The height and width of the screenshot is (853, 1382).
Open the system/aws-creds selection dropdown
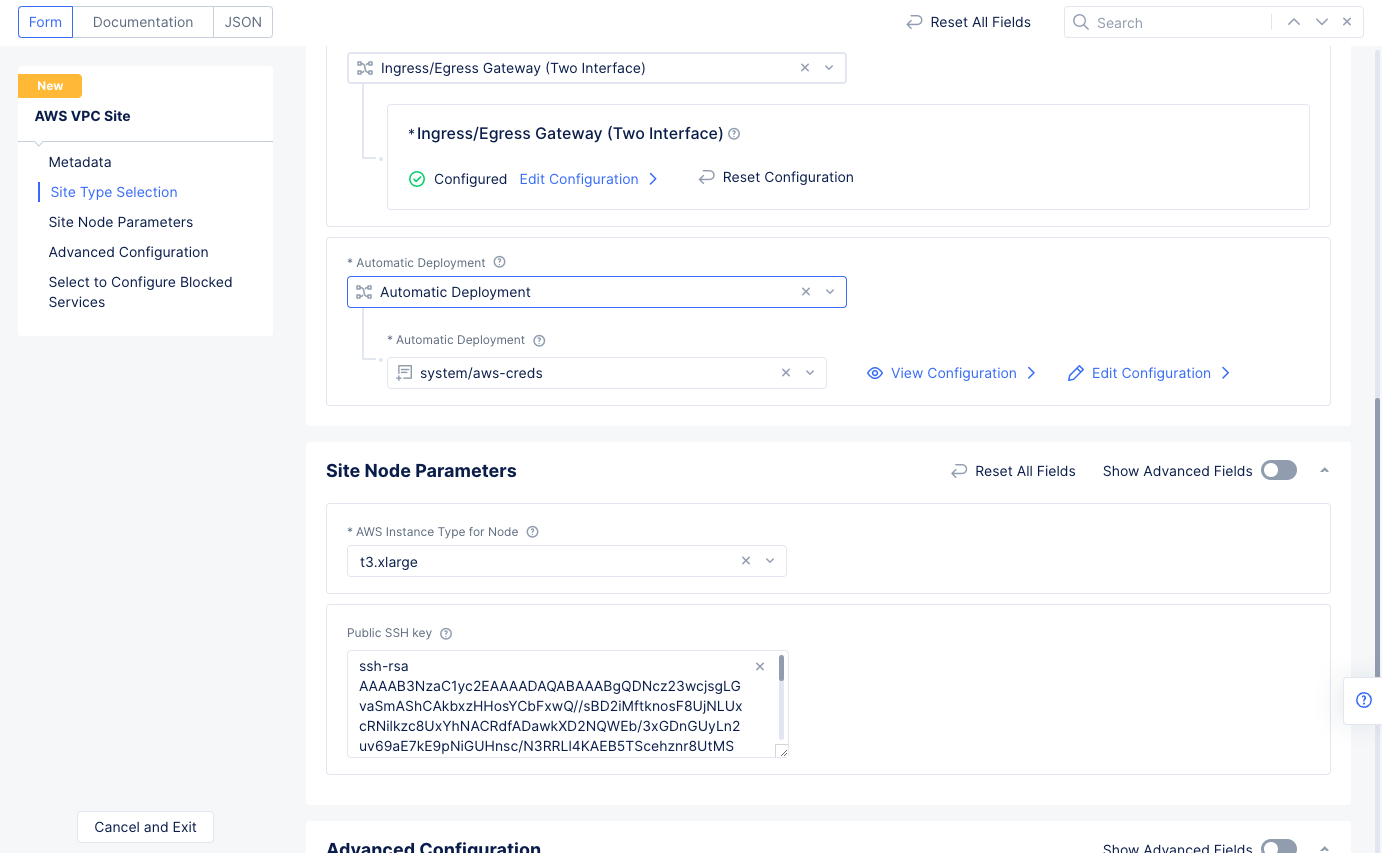[810, 372]
